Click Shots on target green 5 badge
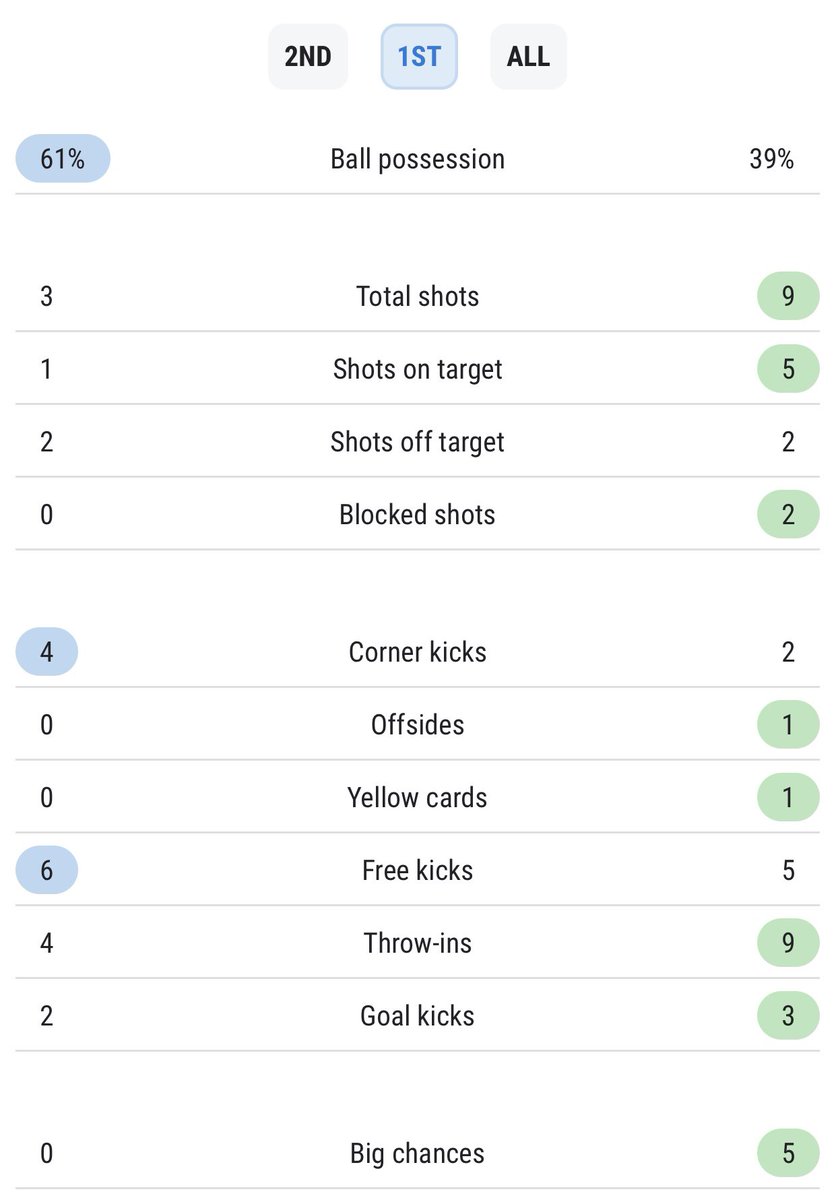The width and height of the screenshot is (836, 1200). [x=788, y=369]
